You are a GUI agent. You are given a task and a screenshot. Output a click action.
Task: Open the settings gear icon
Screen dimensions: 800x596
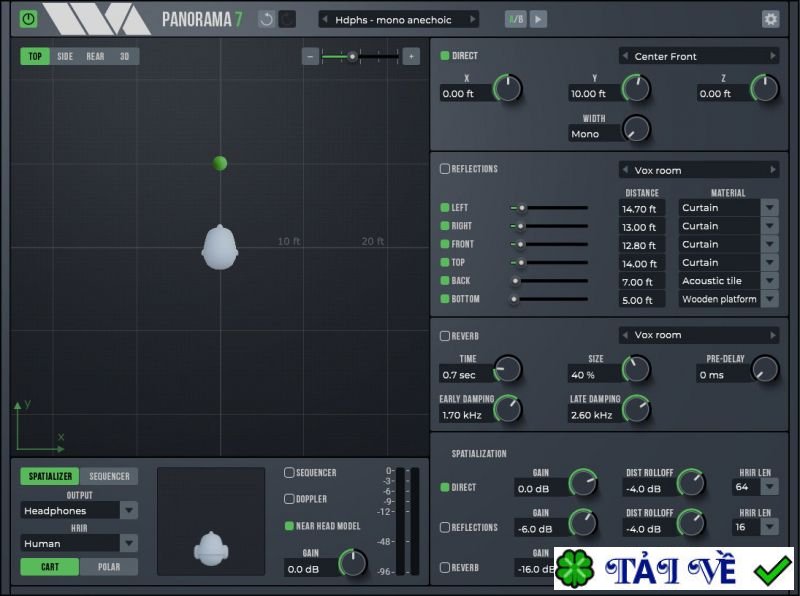coord(770,19)
